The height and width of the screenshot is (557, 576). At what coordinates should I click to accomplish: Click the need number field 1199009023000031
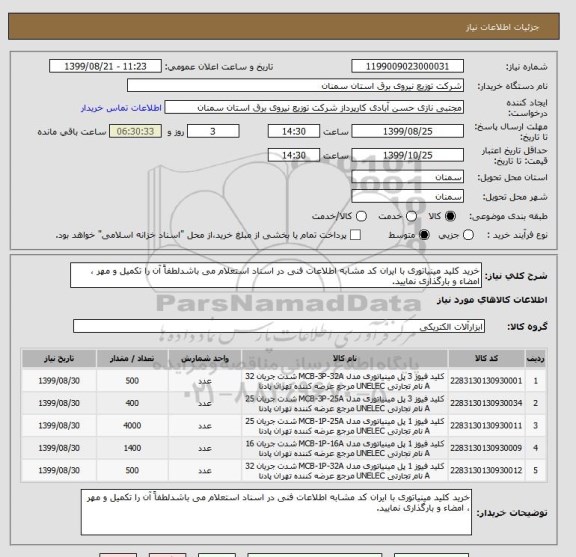[407, 67]
